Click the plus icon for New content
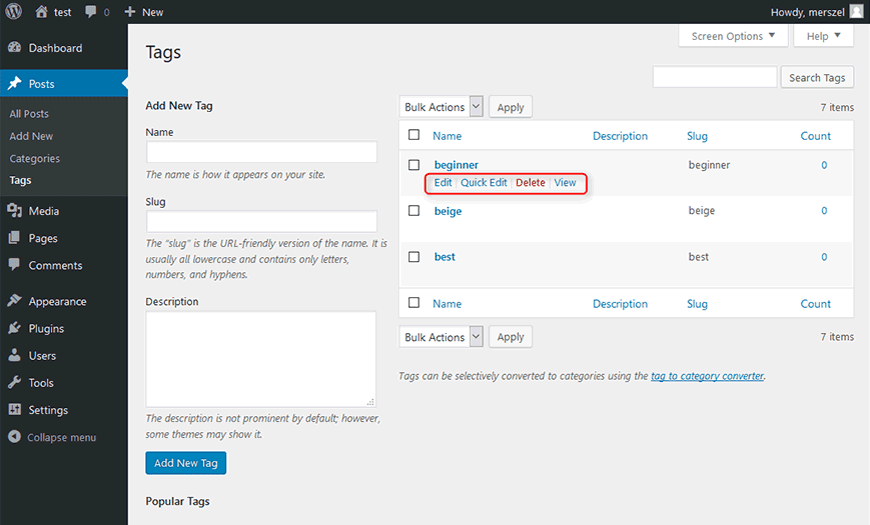Viewport: 870px width, 525px height. click(130, 12)
